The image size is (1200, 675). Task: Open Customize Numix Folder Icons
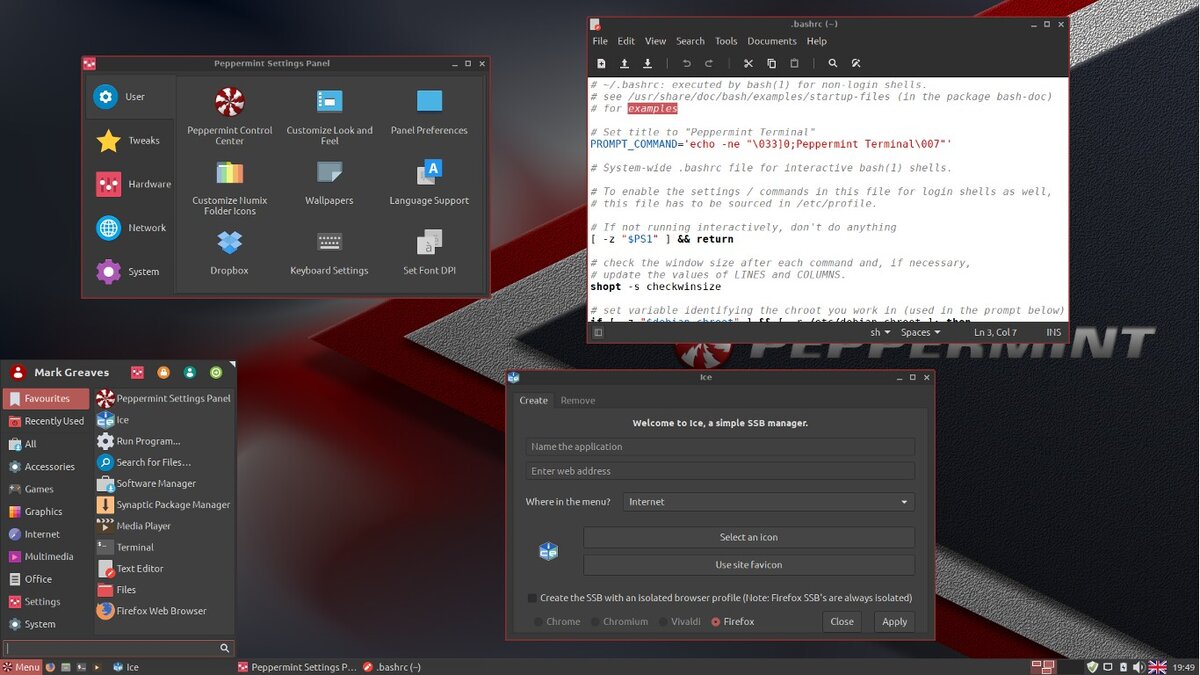click(229, 187)
